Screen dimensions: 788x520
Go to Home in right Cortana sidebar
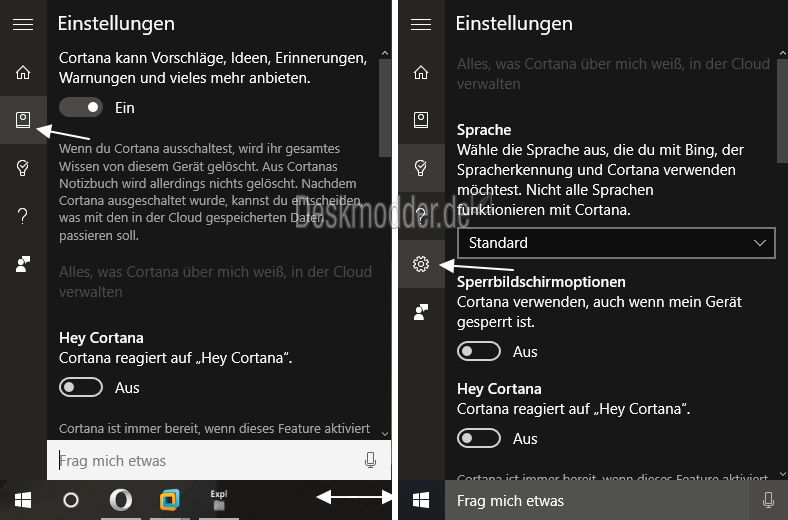point(421,72)
